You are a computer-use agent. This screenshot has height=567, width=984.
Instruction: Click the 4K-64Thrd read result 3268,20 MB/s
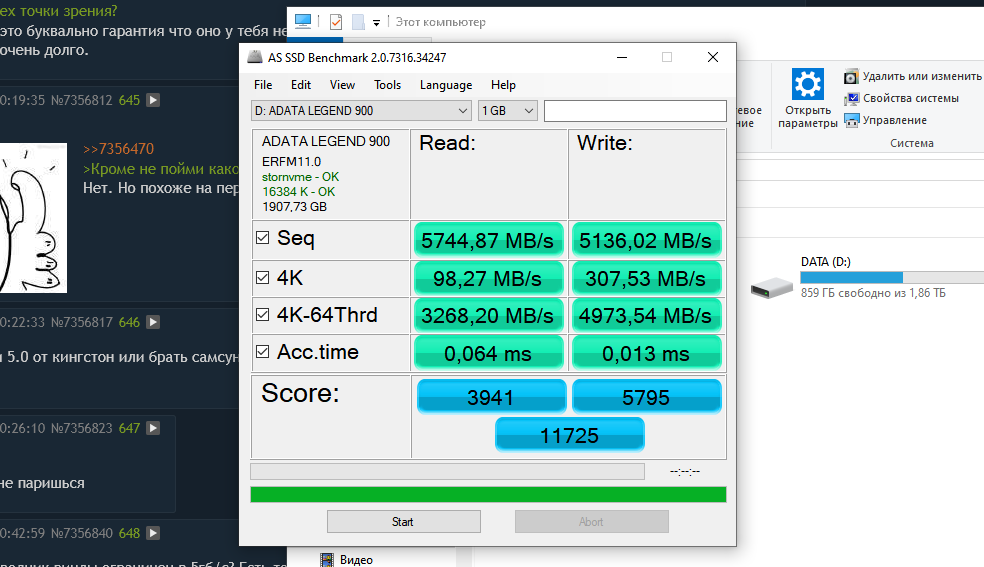(488, 315)
